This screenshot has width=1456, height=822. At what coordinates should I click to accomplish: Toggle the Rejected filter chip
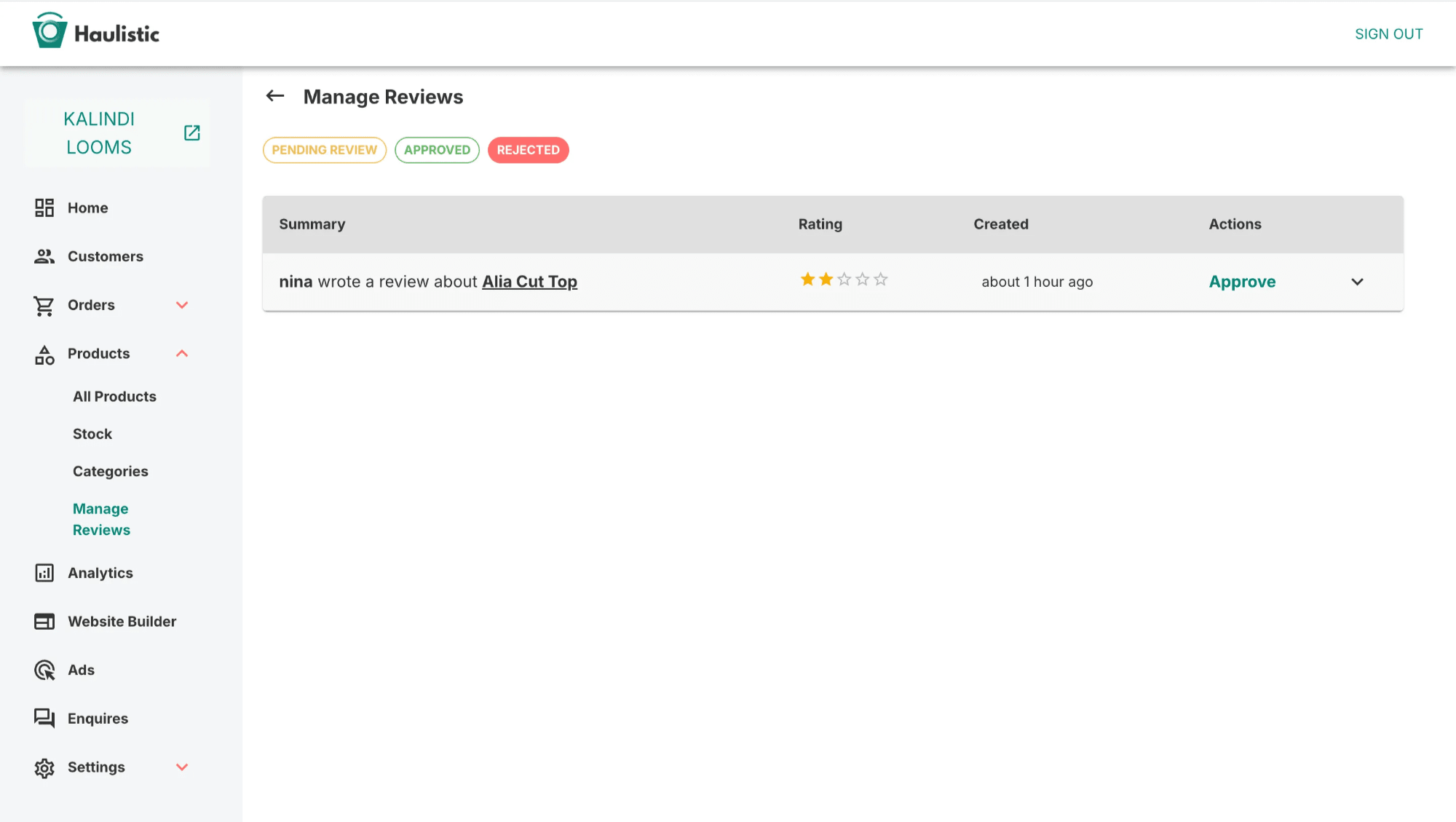click(528, 150)
